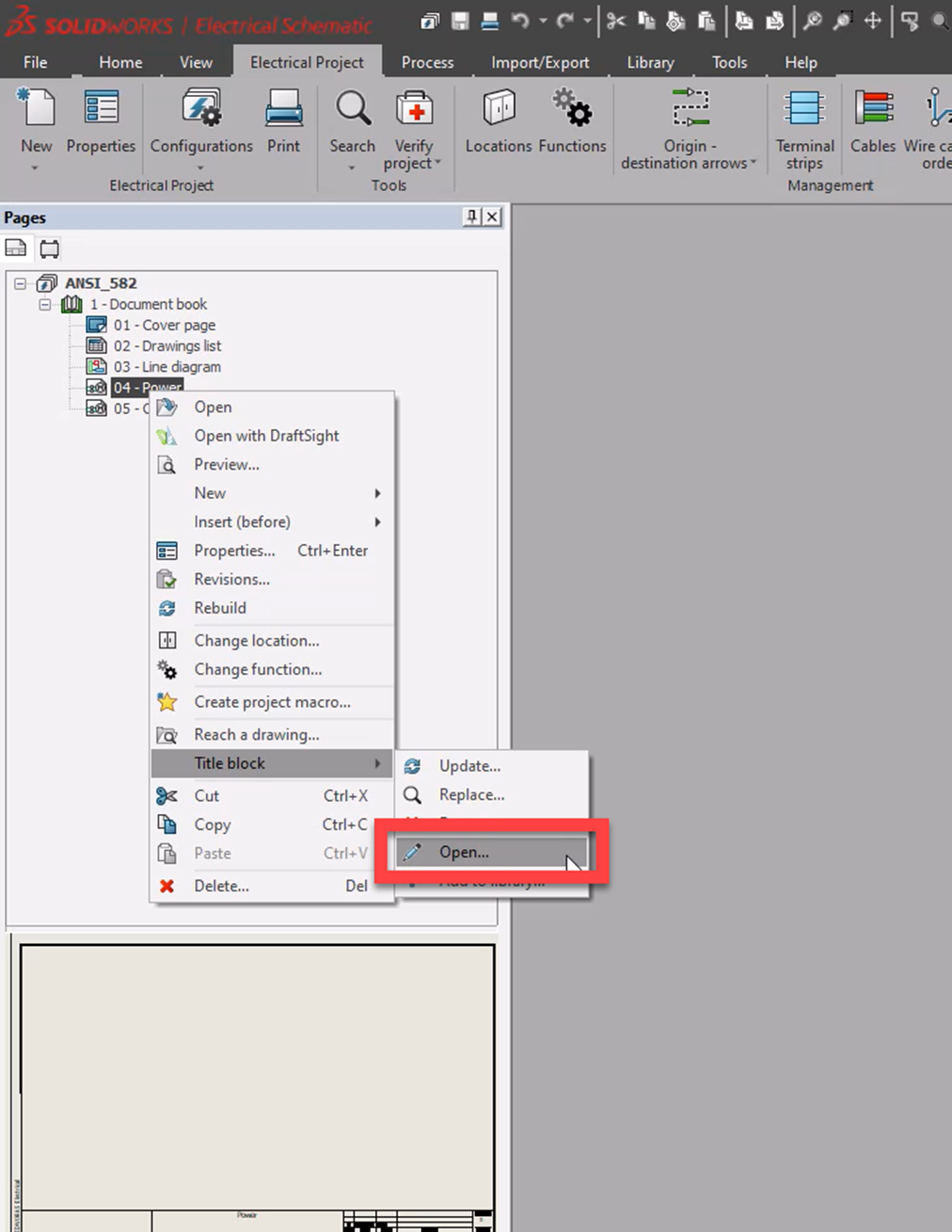Click the Undo arrow icon
Screen dimensions: 952x1232
tap(520, 21)
